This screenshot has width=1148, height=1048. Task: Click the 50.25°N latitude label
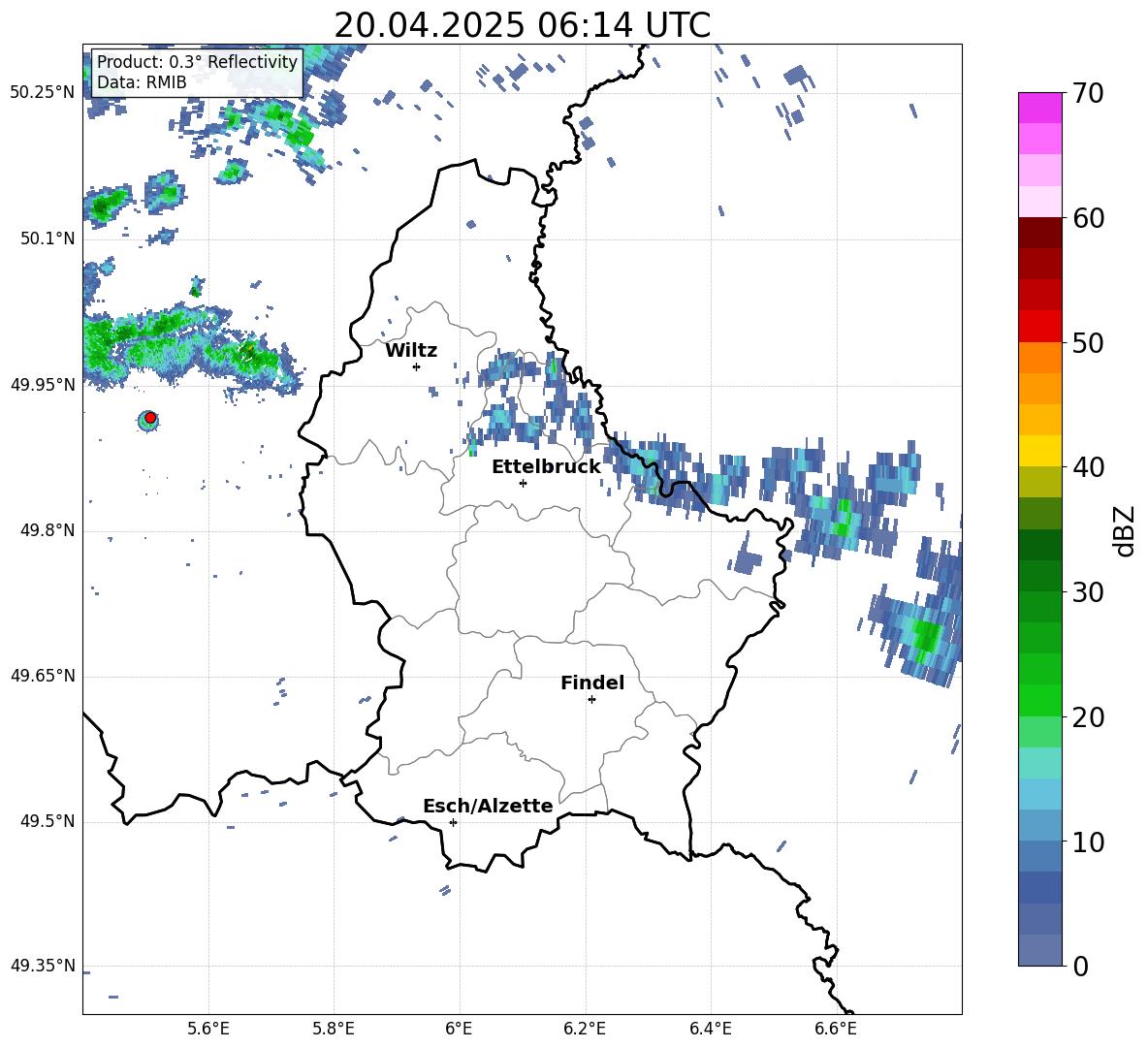tap(43, 93)
